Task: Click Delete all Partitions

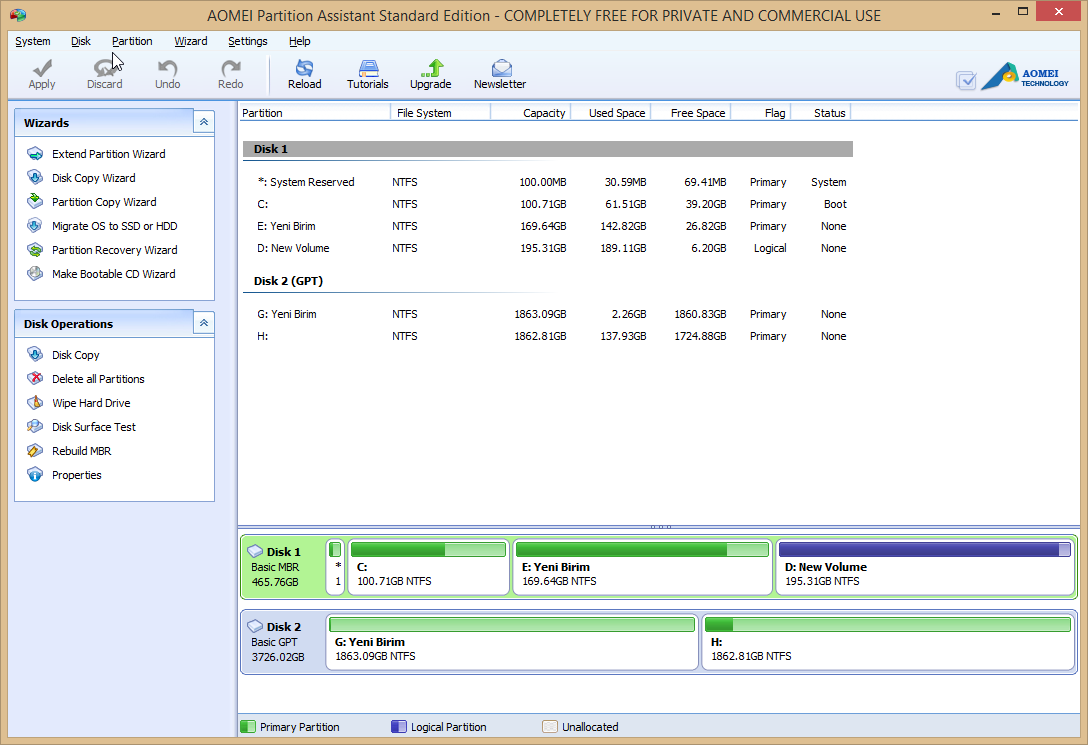Action: (98, 379)
